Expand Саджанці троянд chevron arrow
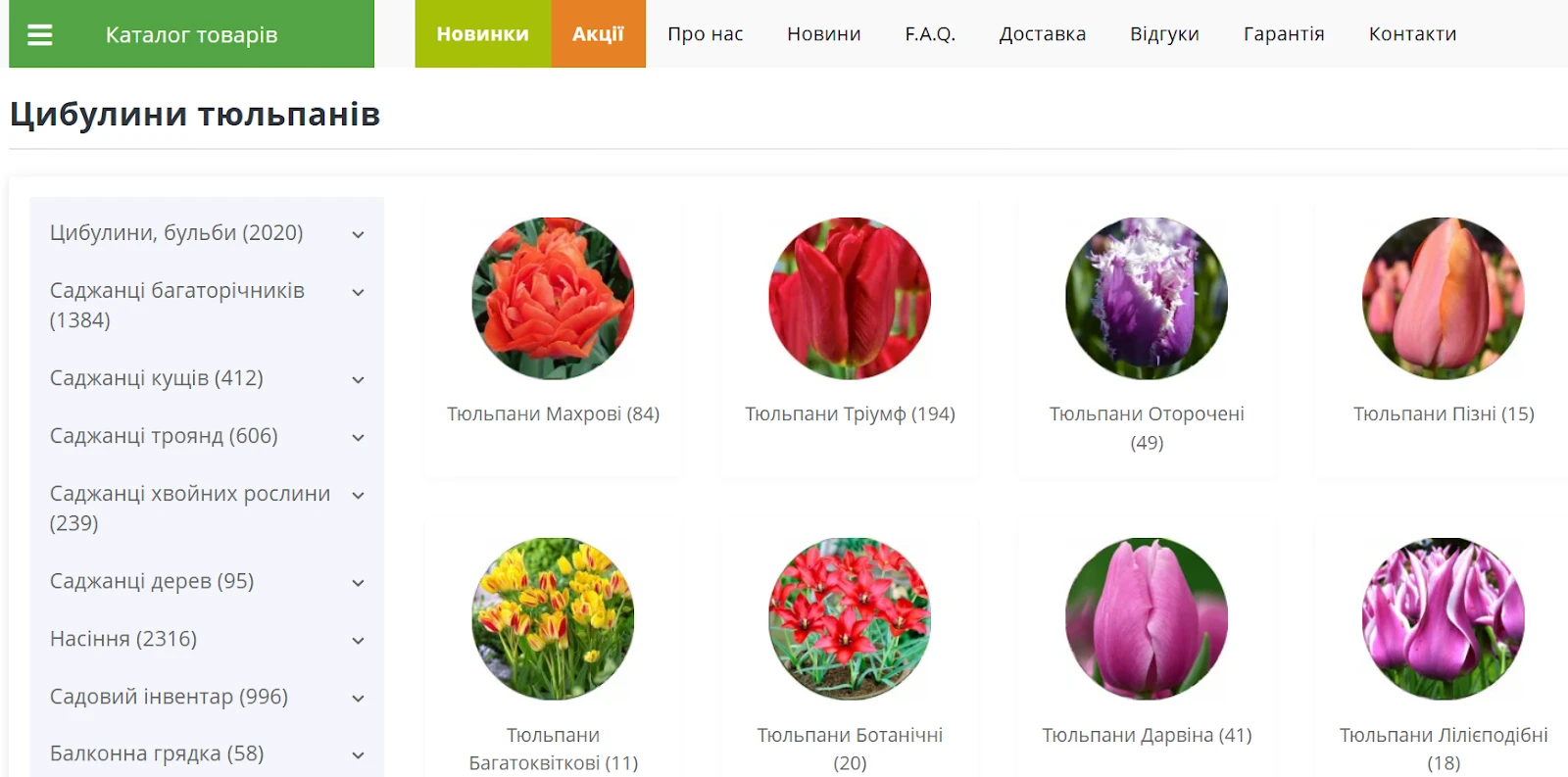Viewport: 1568px width, 777px height. click(359, 437)
